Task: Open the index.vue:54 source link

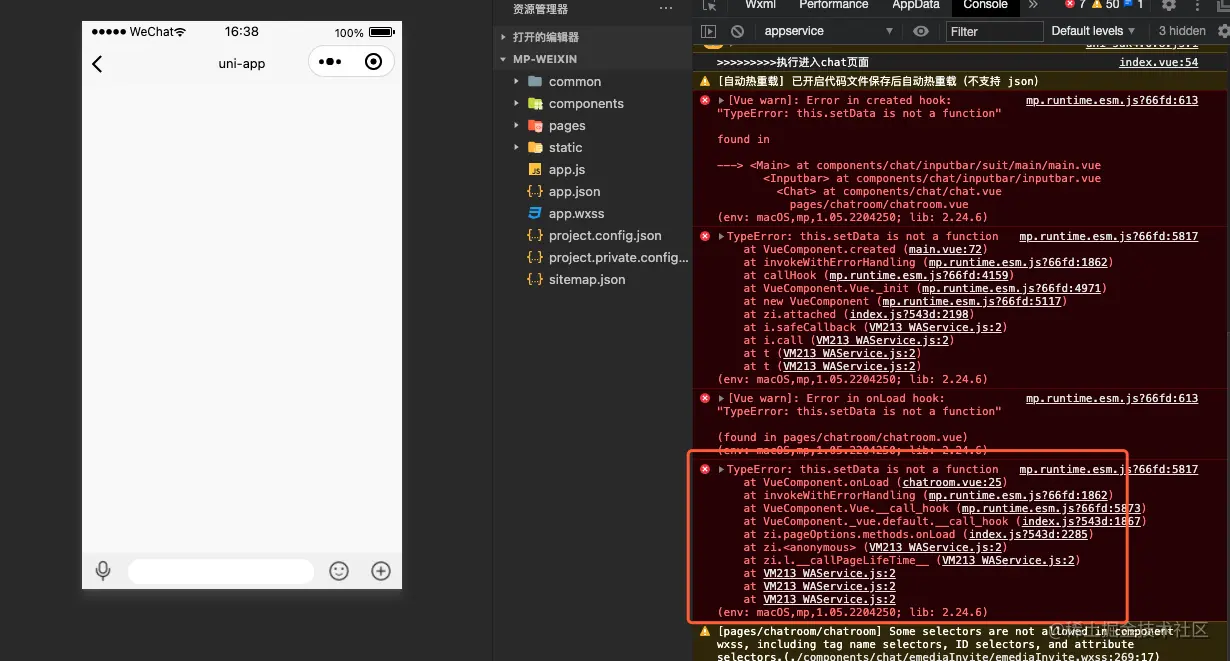Action: pos(1158,62)
